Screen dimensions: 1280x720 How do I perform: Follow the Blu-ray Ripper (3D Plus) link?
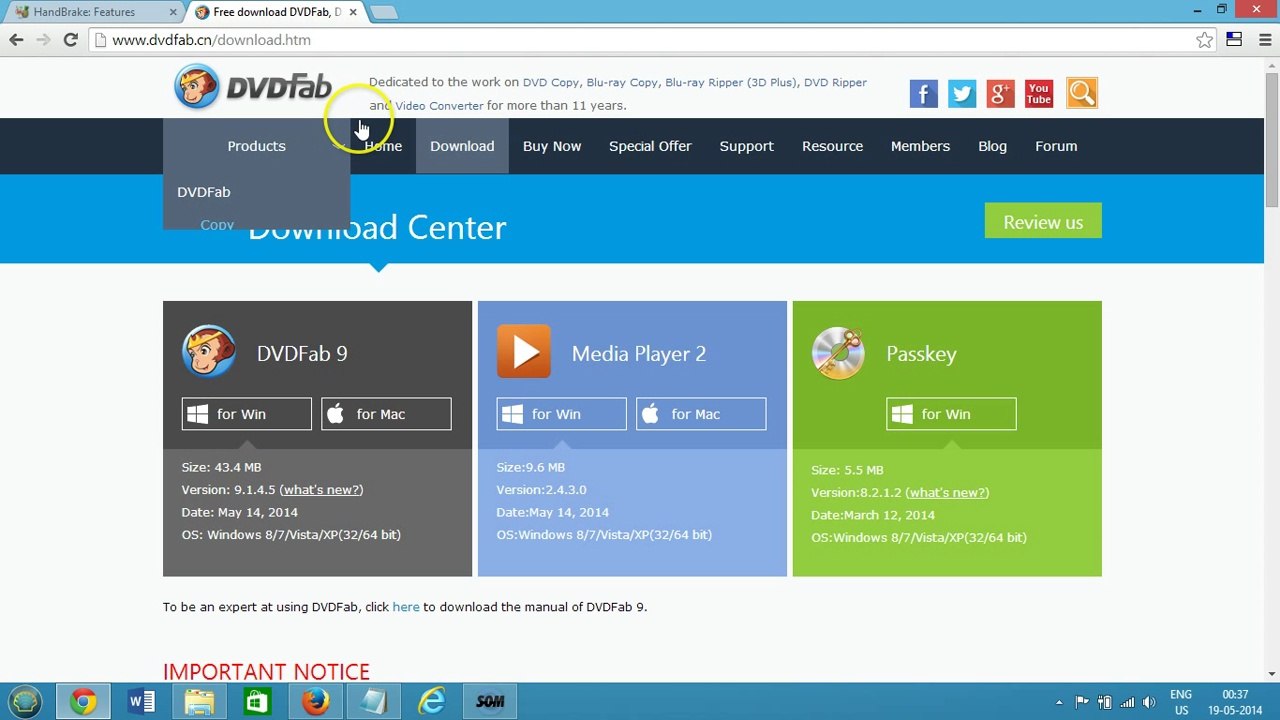(x=731, y=83)
